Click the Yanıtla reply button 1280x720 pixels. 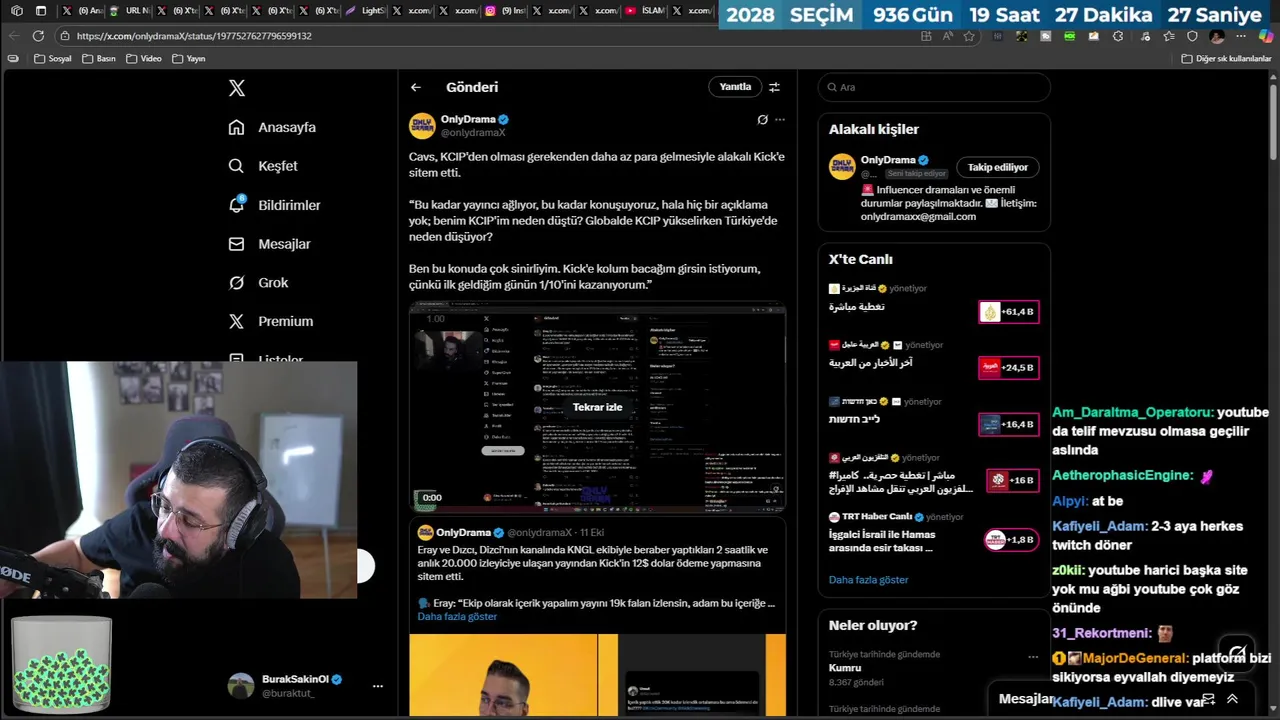coord(735,87)
